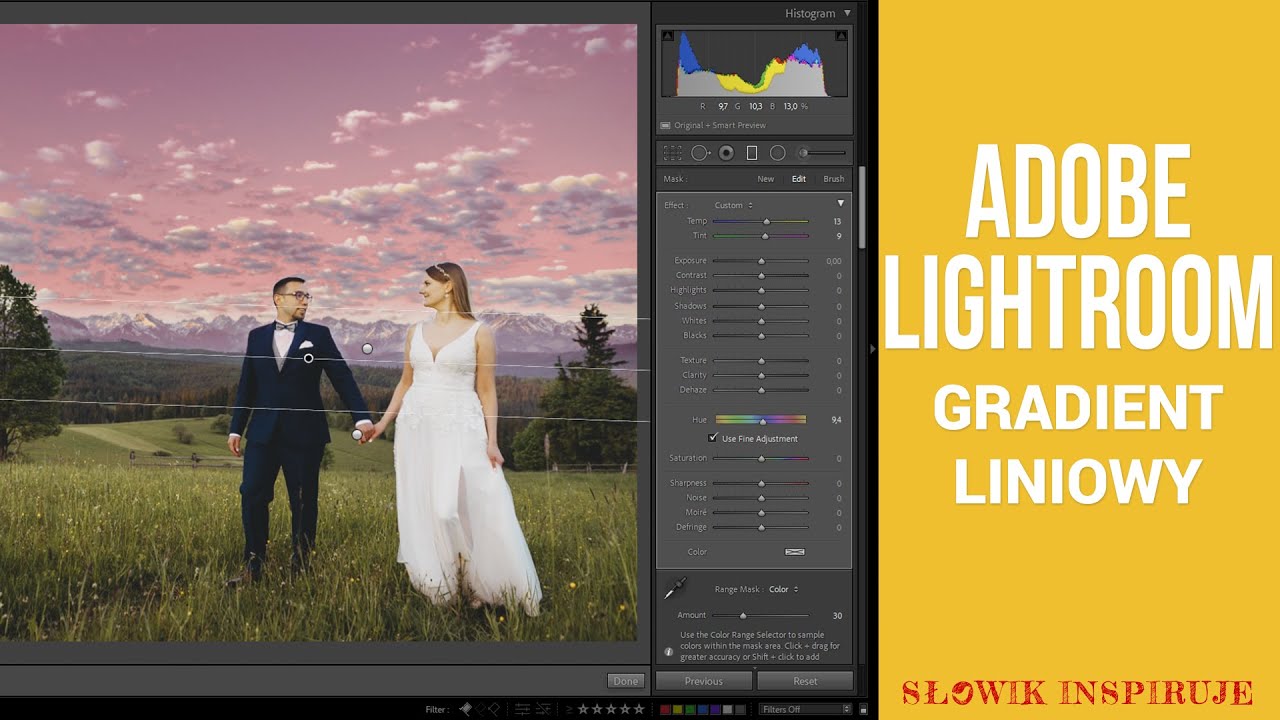Click the Adjustment Brush size slider
This screenshot has height=720, width=1280.
point(827,153)
